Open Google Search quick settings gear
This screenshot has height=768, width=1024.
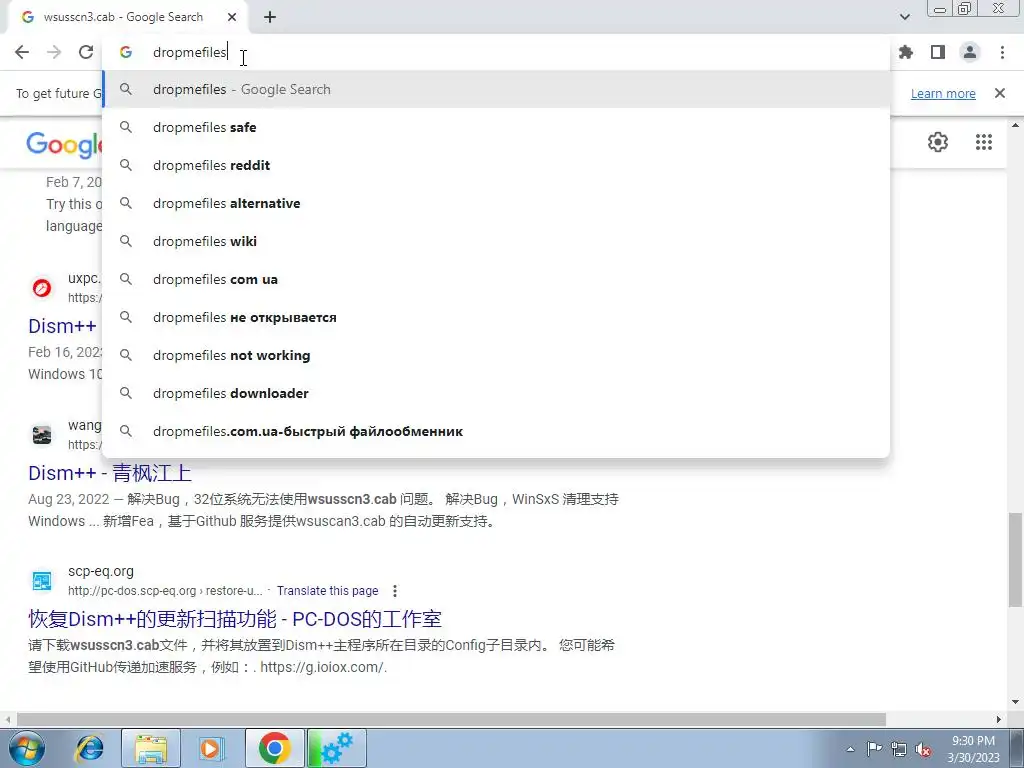(x=938, y=142)
